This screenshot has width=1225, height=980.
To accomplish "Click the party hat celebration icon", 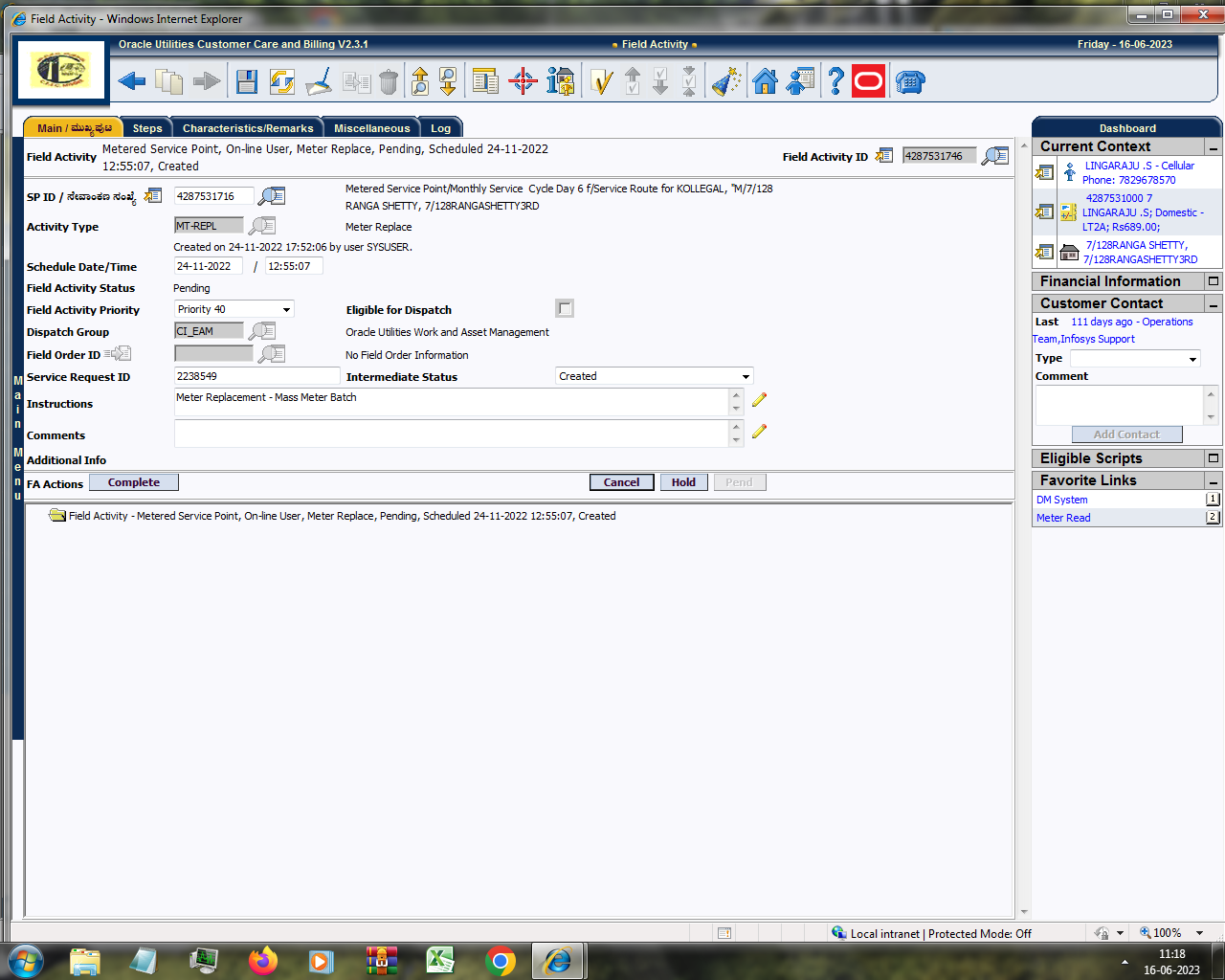I will pyautogui.click(x=726, y=82).
